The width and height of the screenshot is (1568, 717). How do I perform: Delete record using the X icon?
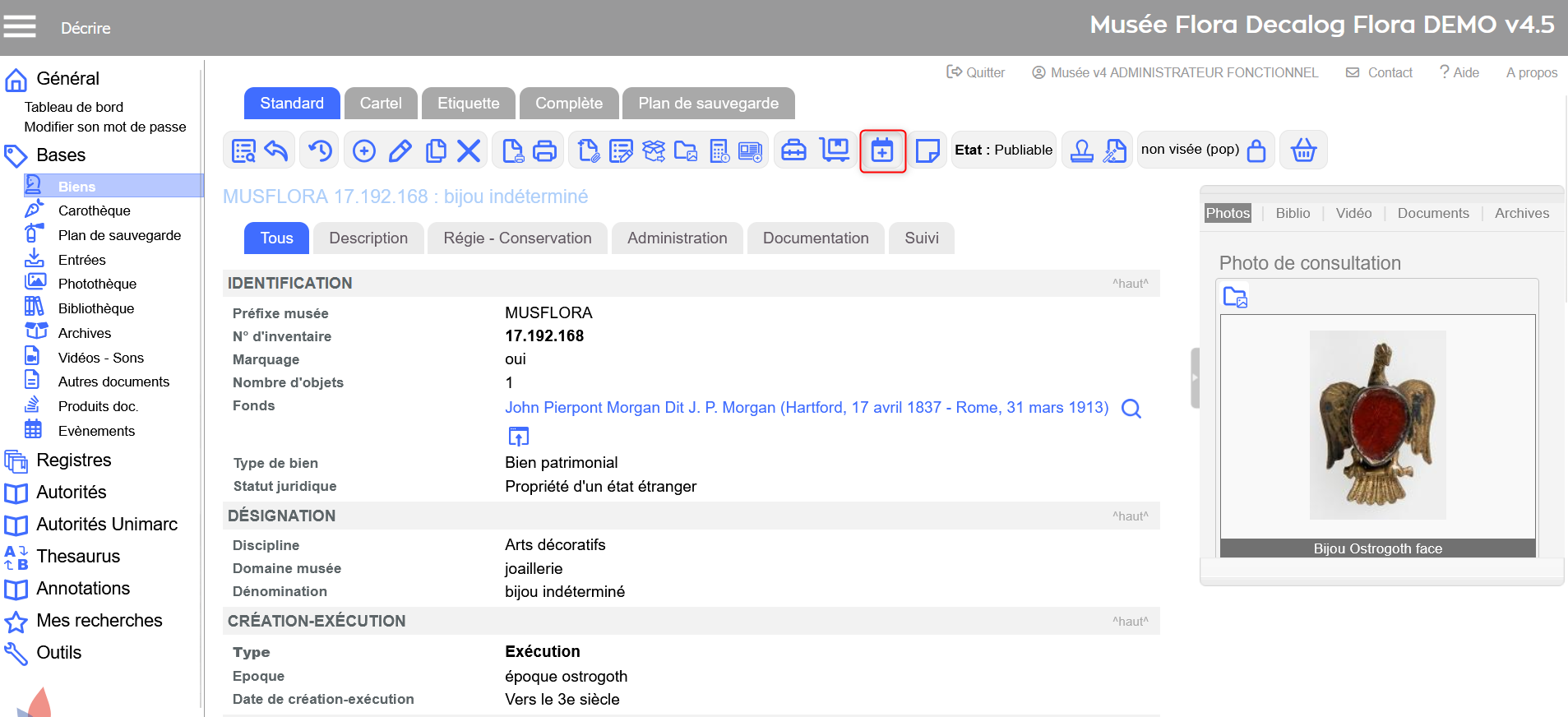(x=469, y=150)
